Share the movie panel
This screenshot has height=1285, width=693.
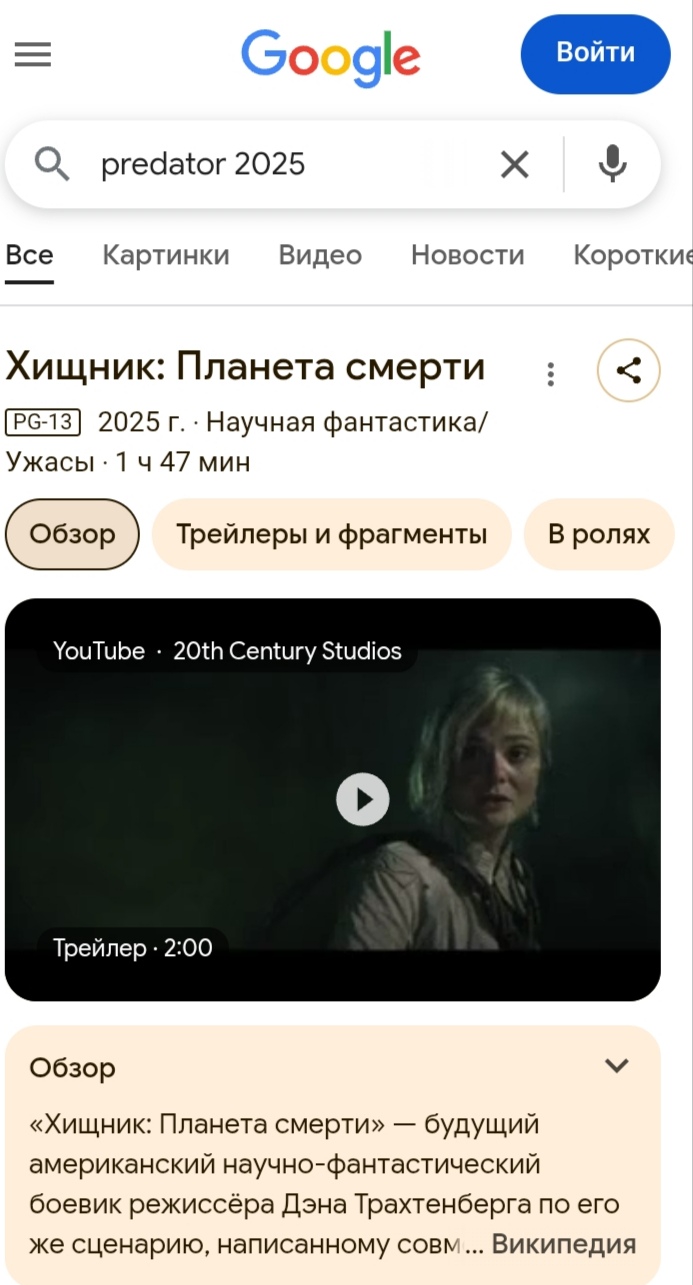(628, 372)
